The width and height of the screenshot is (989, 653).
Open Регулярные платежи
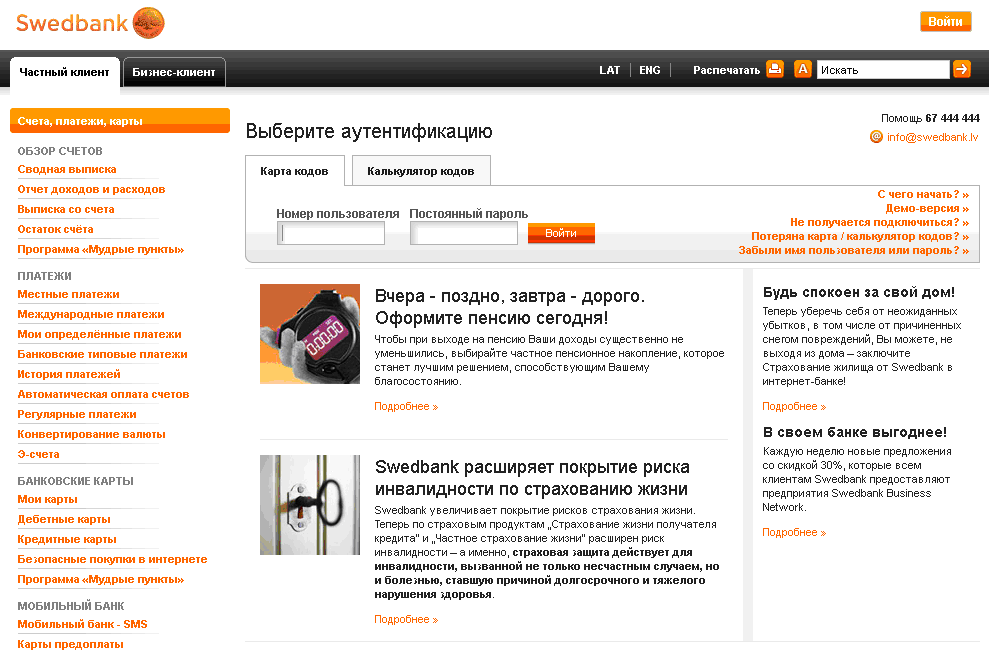point(77,415)
